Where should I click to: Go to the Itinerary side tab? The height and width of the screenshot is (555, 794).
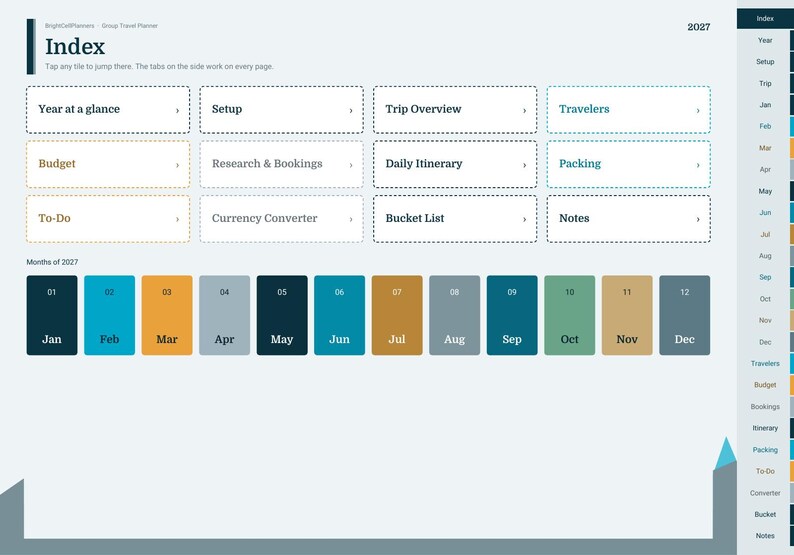coord(765,428)
